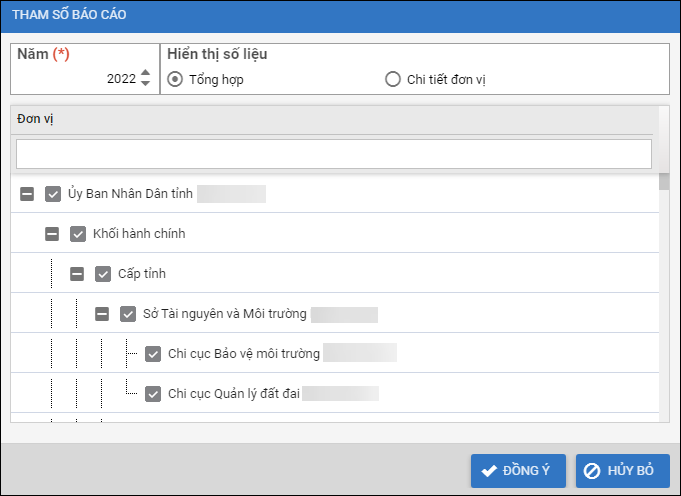The height and width of the screenshot is (496, 681).
Task: Collapse Sở Tài nguyên và Môi trường node
Action: tap(102, 314)
